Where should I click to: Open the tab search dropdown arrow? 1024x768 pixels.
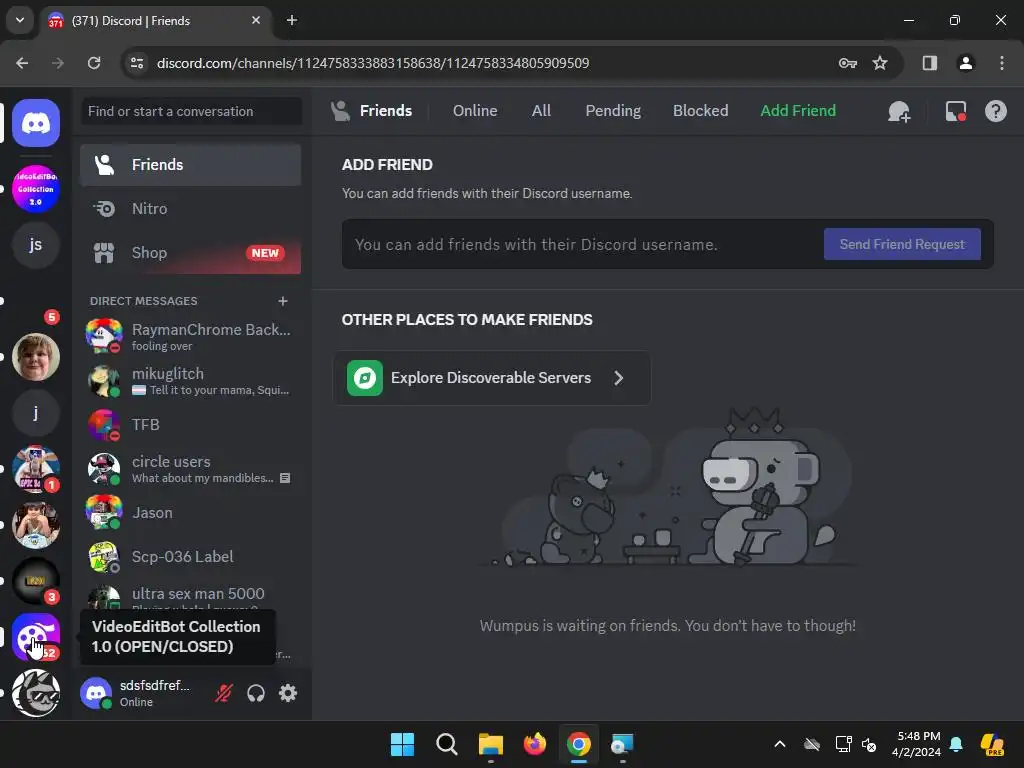click(x=20, y=20)
